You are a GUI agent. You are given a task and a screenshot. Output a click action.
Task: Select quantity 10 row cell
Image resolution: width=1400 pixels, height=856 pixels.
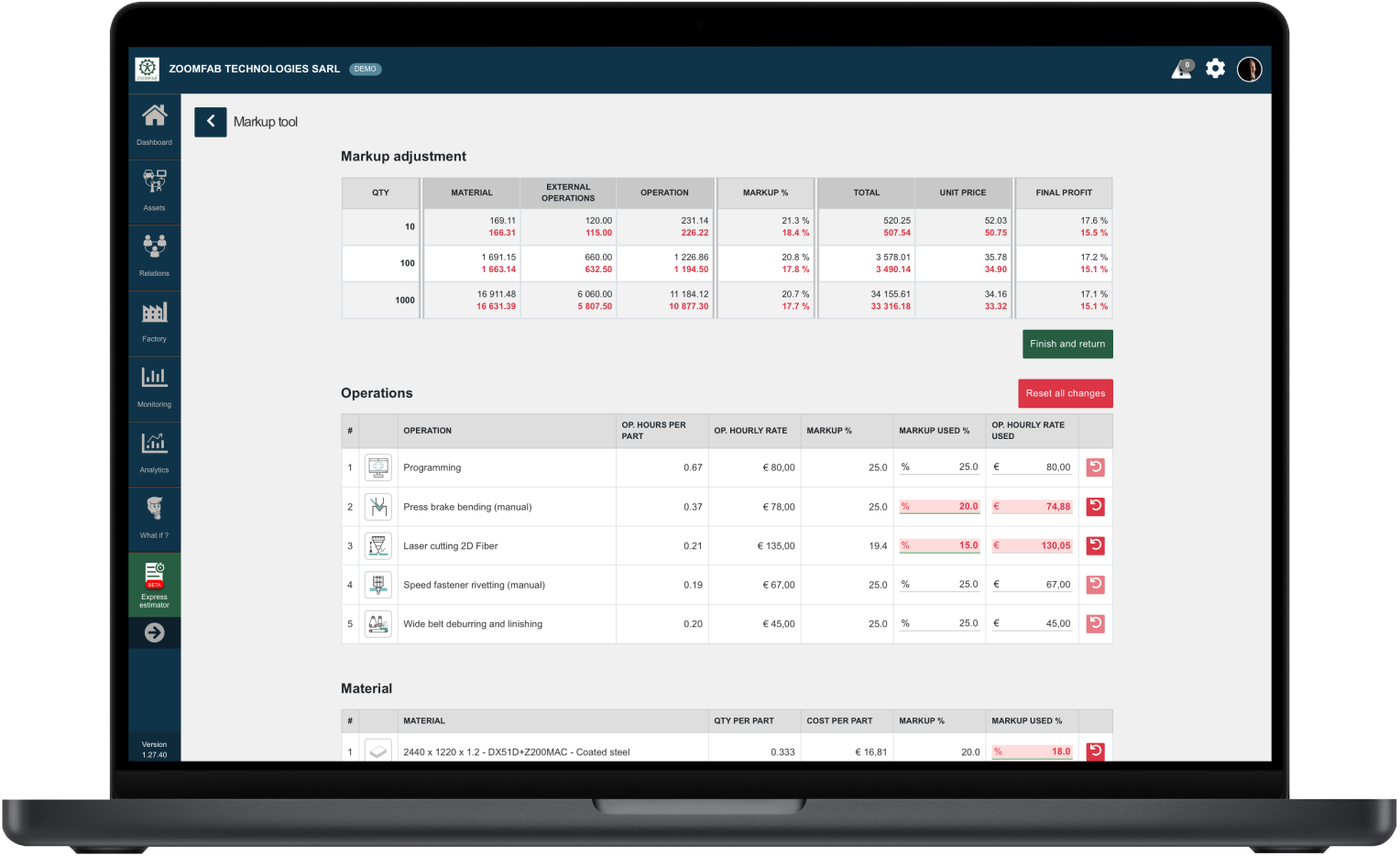pos(380,226)
